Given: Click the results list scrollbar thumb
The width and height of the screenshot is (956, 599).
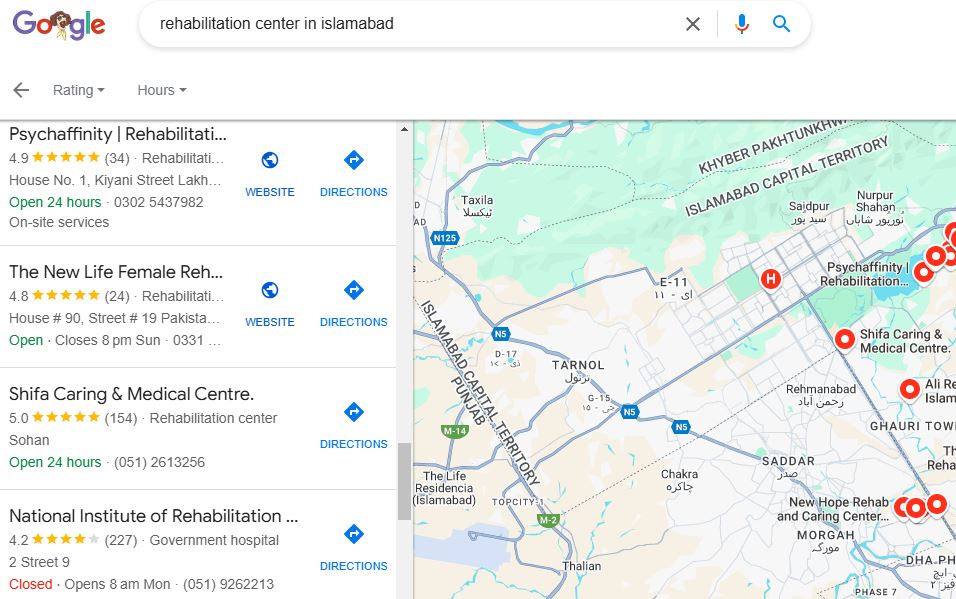Looking at the screenshot, I should point(404,481).
